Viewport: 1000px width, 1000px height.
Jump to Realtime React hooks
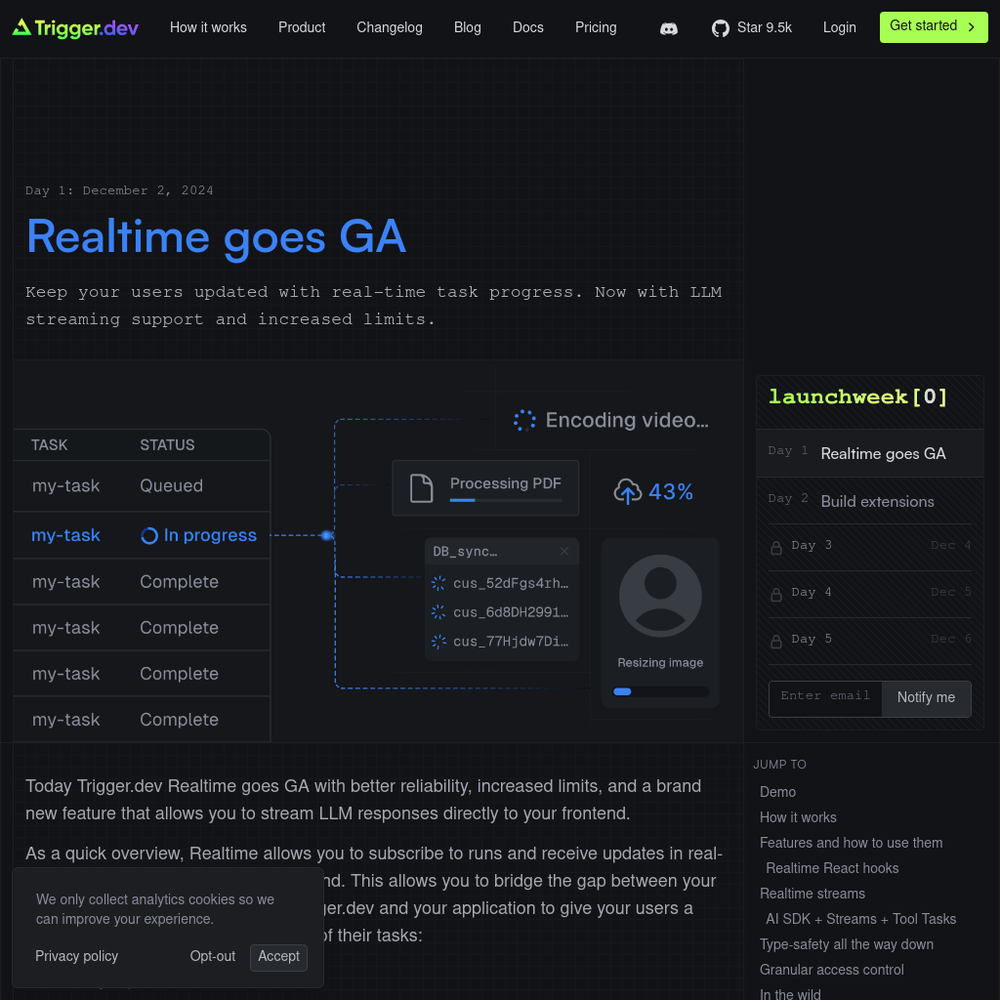832,869
